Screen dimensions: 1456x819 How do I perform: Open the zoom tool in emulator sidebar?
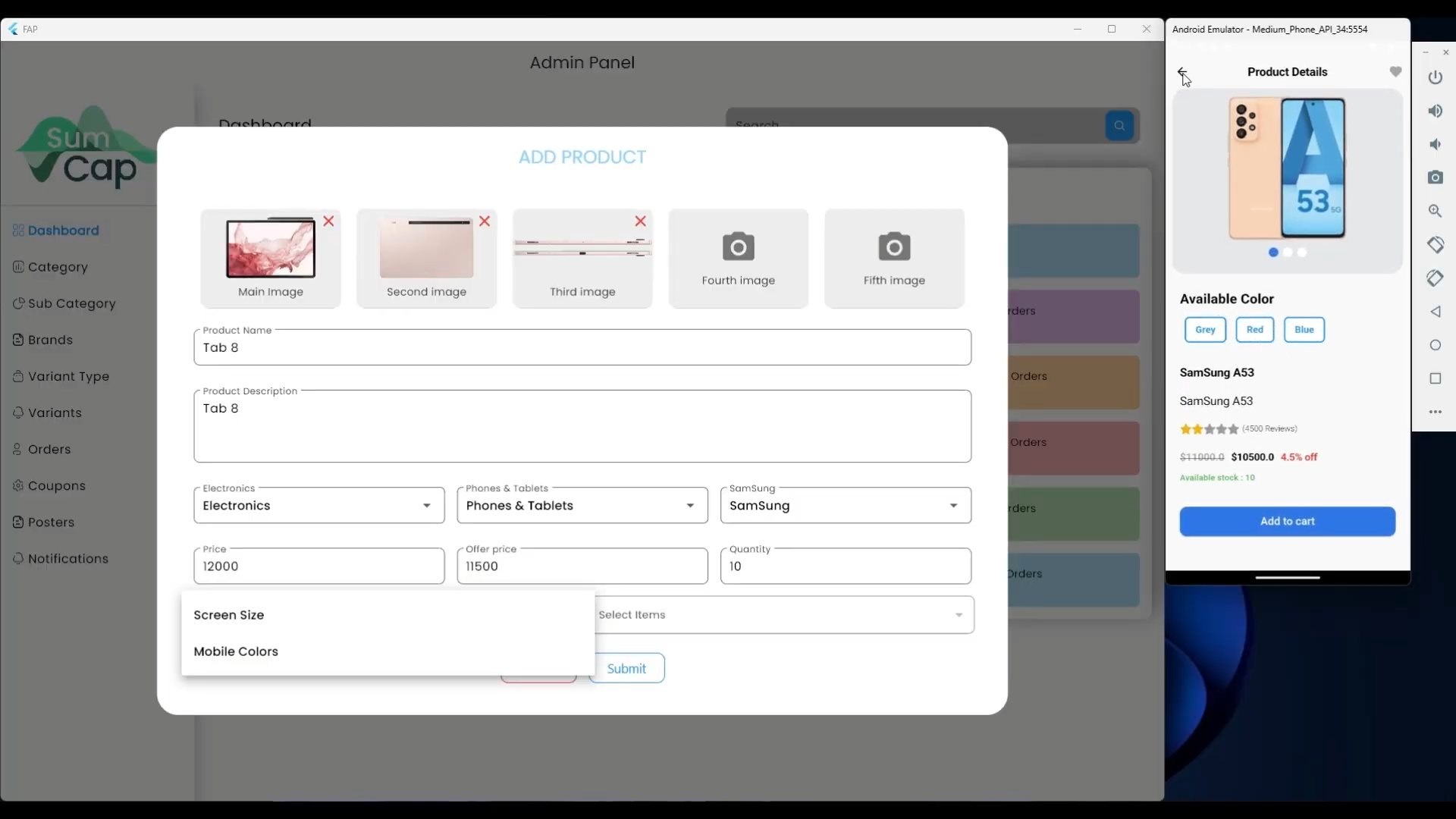pyautogui.click(x=1436, y=212)
